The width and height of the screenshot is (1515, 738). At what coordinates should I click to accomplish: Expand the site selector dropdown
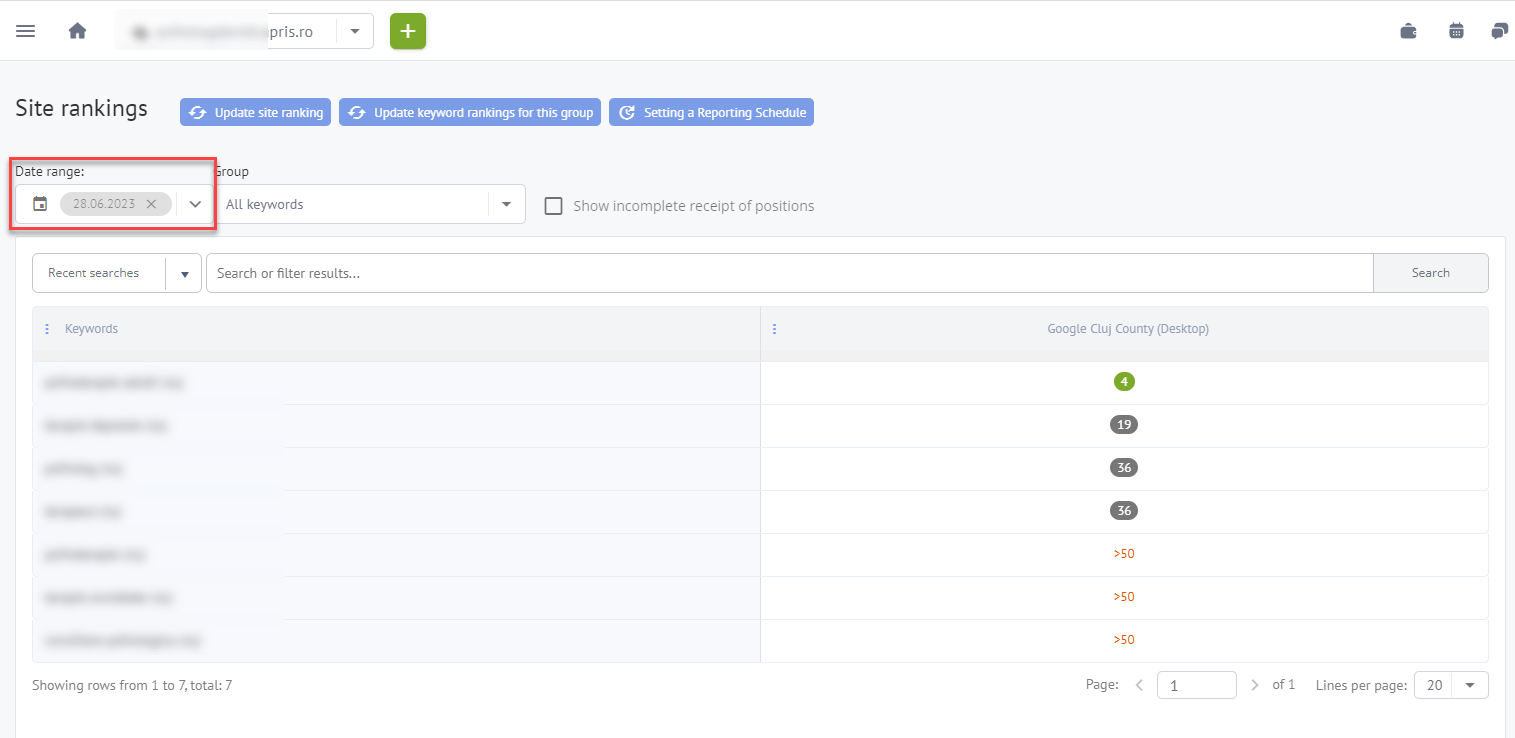click(x=355, y=31)
